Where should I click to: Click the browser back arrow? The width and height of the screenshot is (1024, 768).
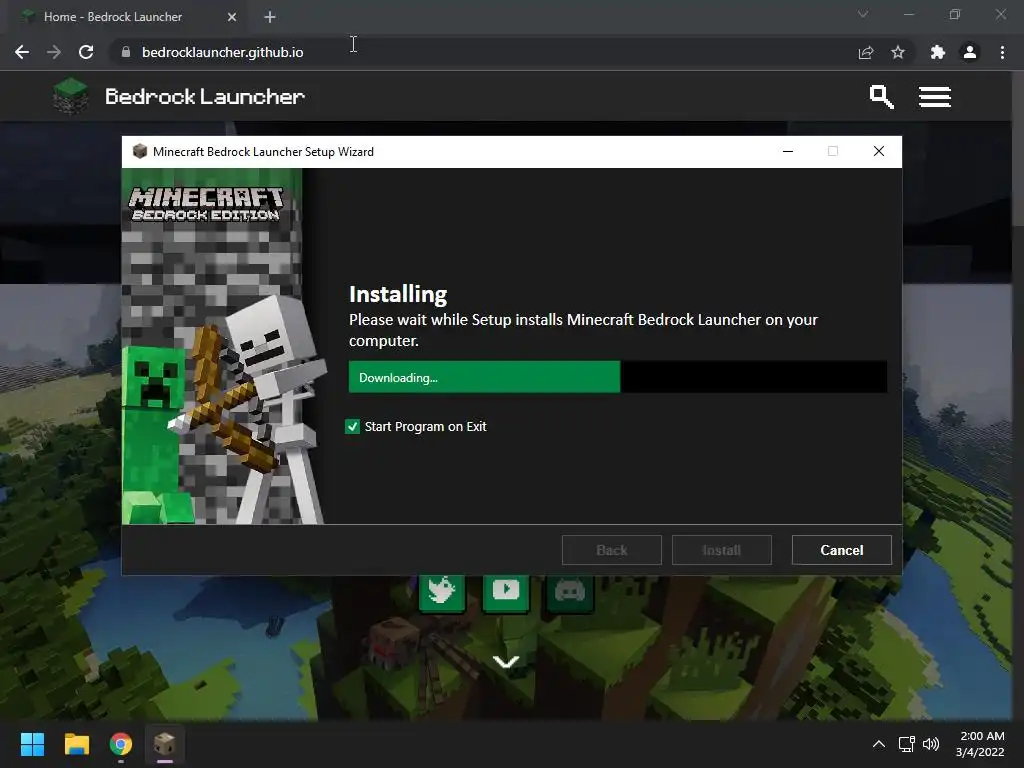pyautogui.click(x=22, y=52)
